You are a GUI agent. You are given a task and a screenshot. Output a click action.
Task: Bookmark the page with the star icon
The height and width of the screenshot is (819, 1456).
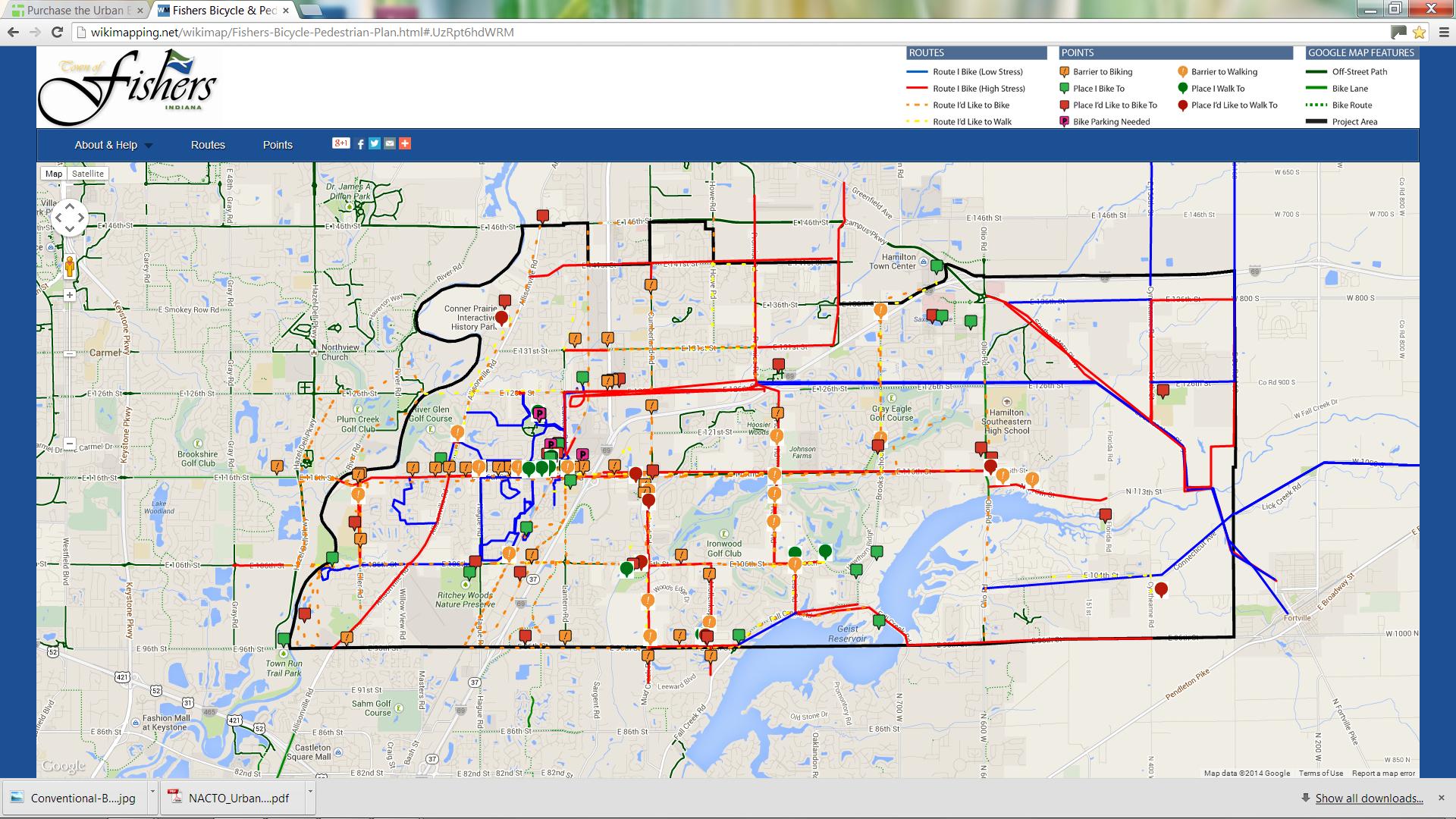1419,33
